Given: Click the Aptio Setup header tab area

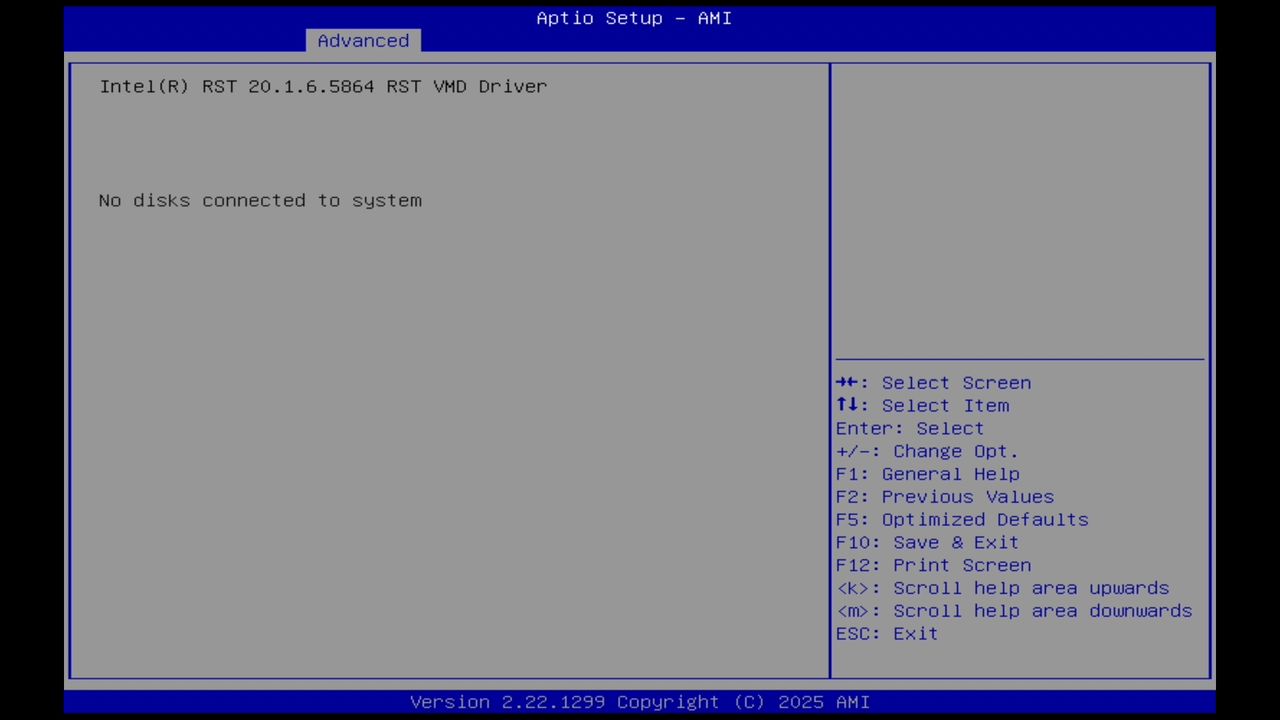Looking at the screenshot, I should 634,18.
